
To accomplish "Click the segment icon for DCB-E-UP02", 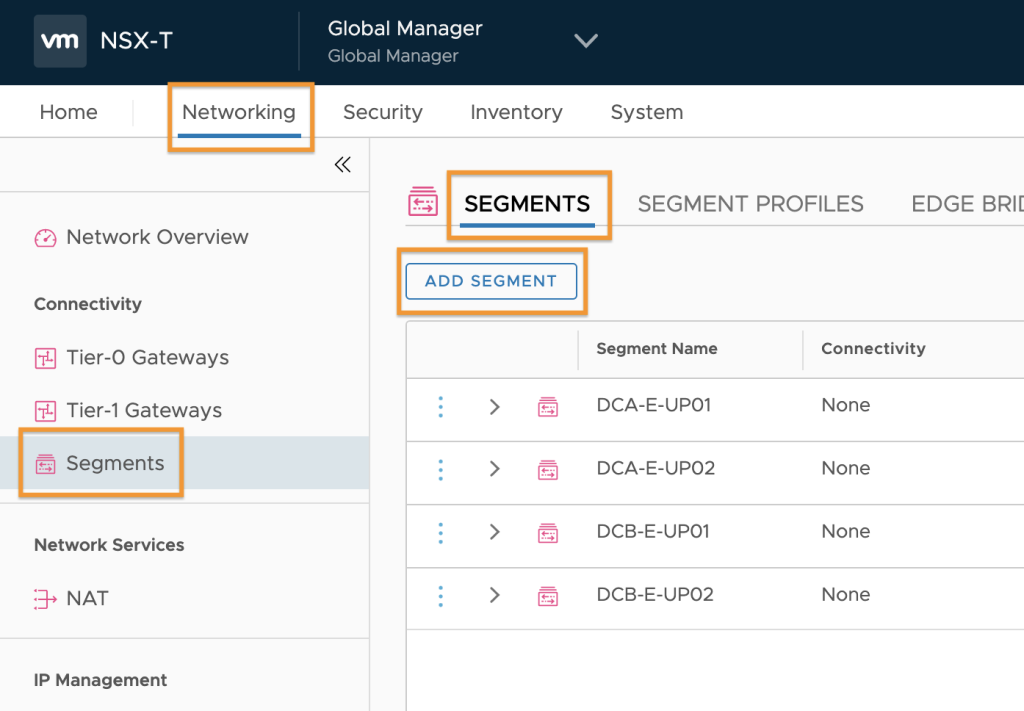I will click(x=548, y=596).
